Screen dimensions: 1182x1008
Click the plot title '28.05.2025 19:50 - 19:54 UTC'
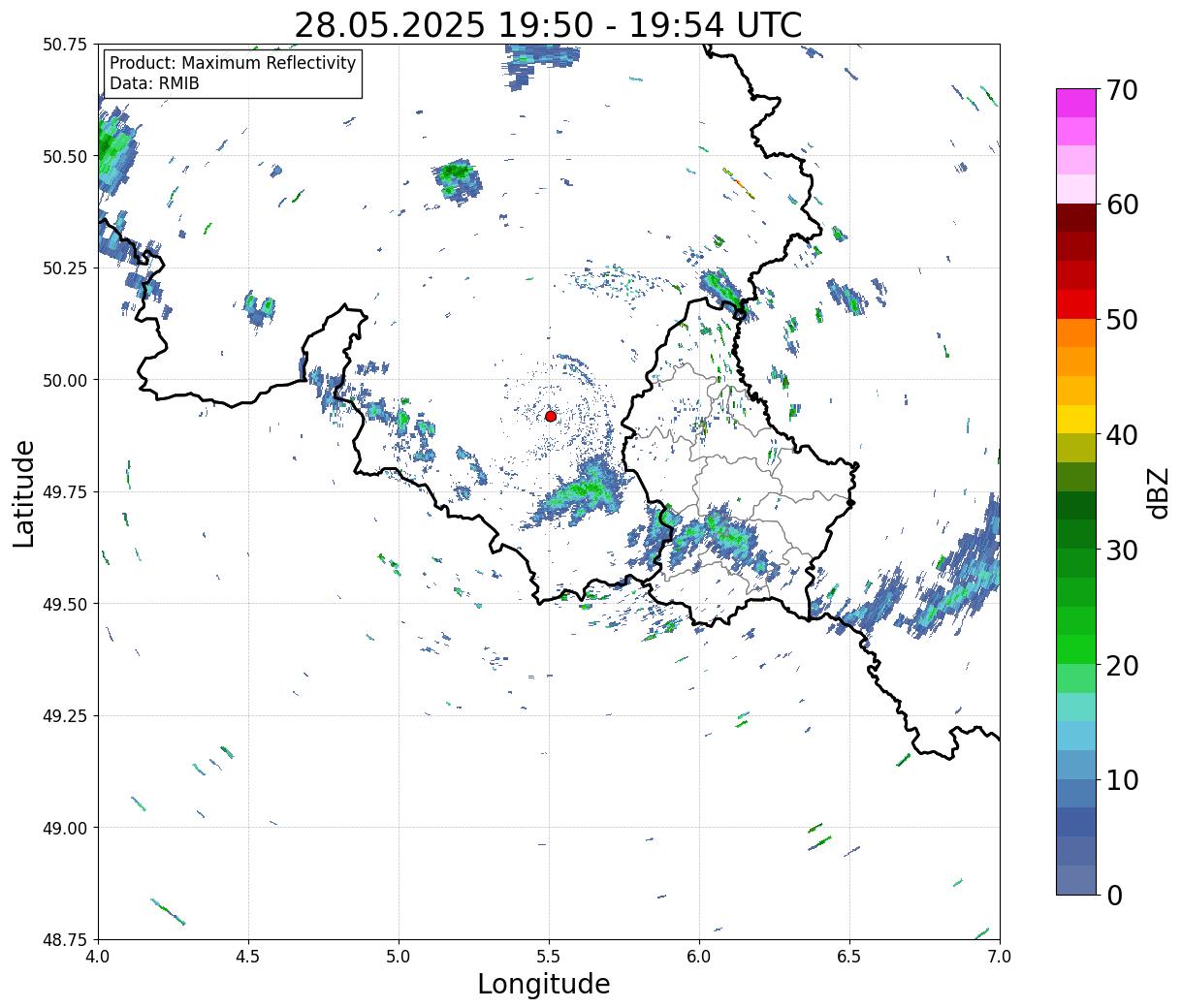point(548,25)
